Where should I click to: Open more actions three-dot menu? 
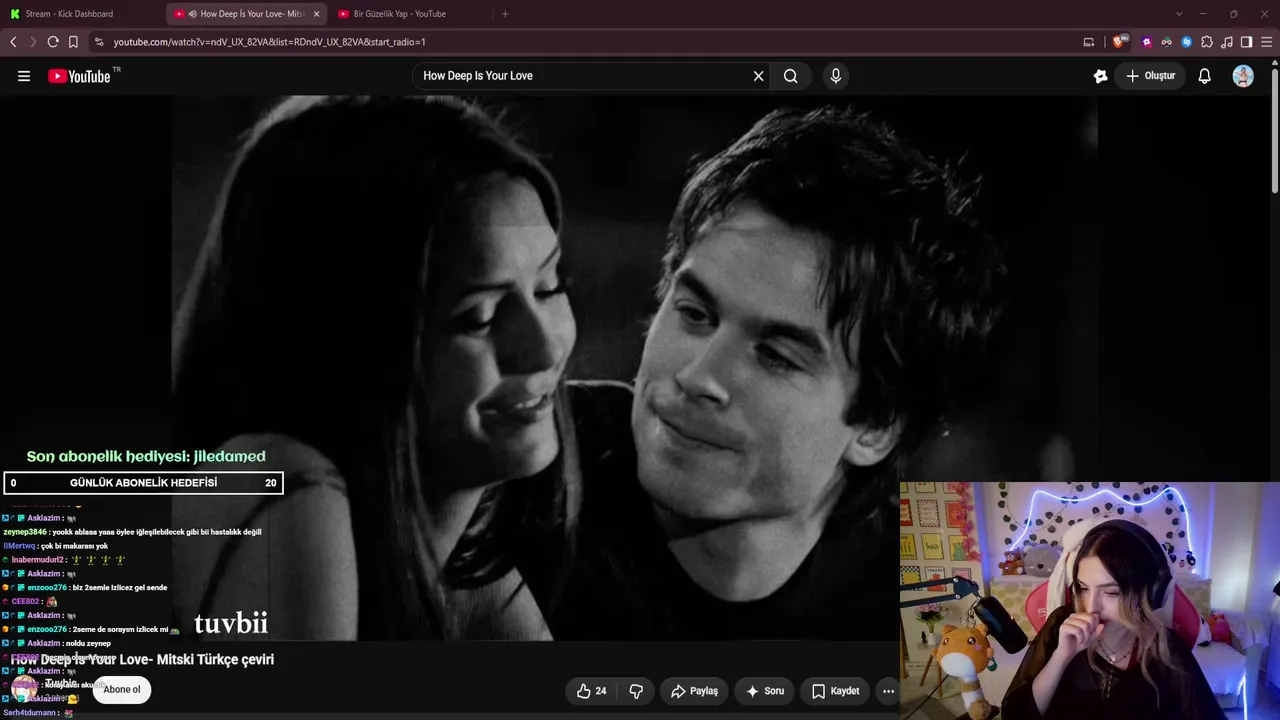coord(888,691)
